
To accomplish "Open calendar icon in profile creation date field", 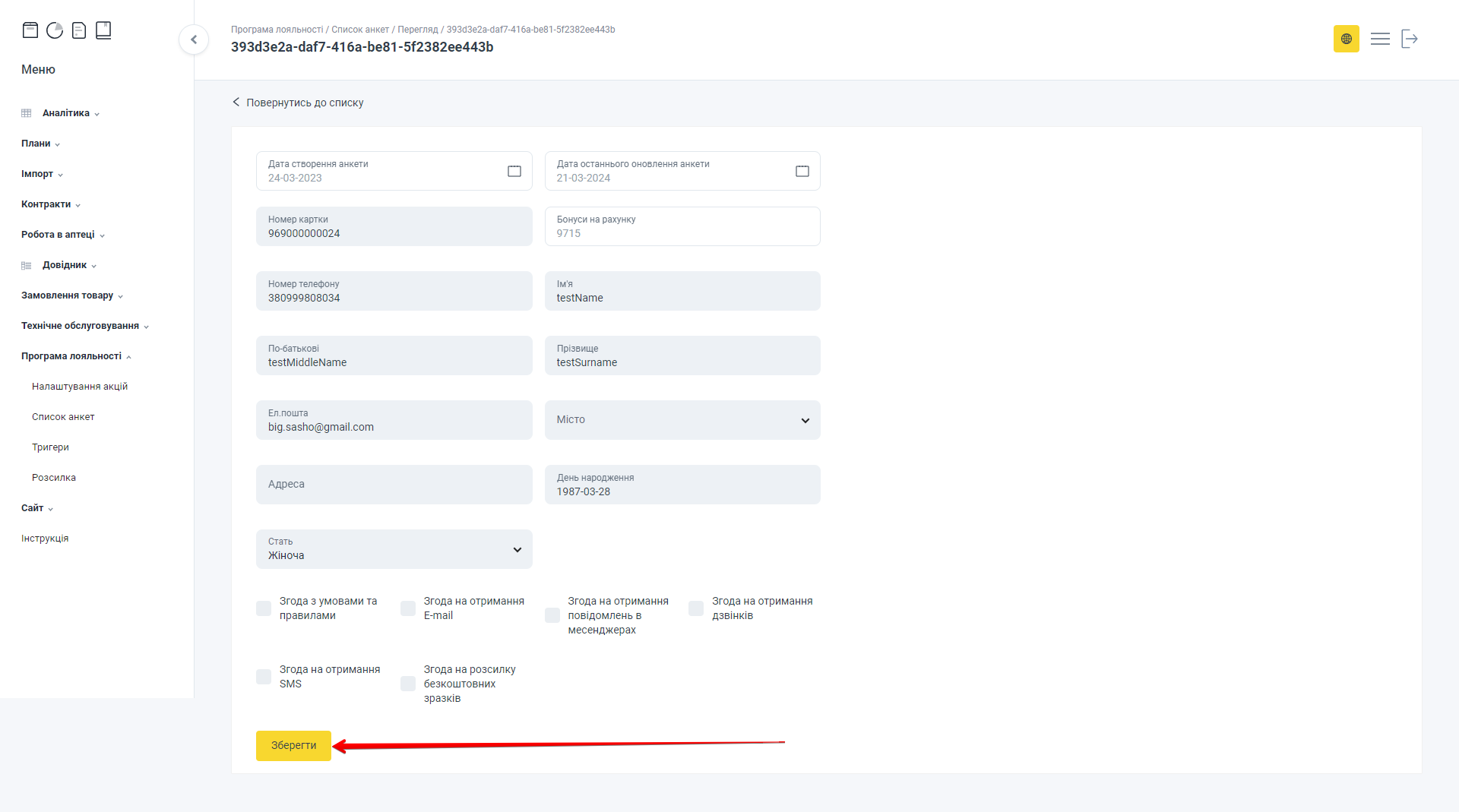I will point(514,171).
